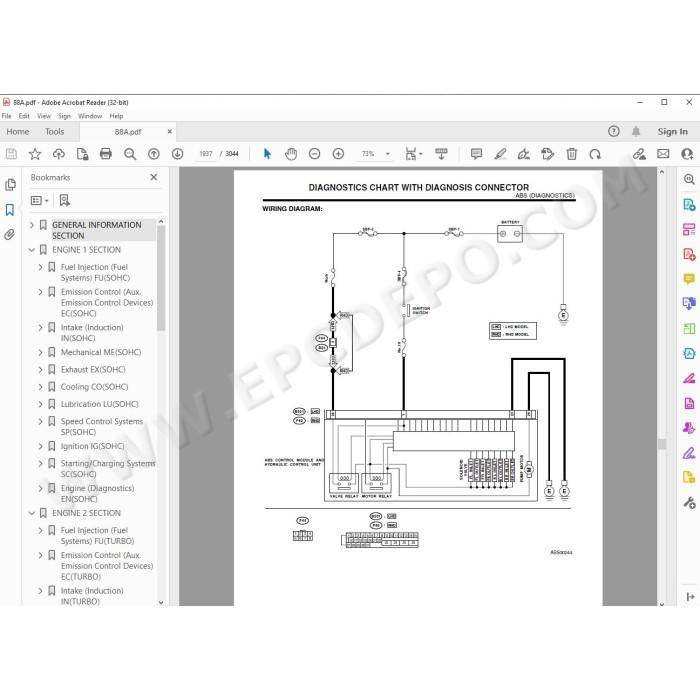
Task: Switch to the Tools tab
Action: click(x=54, y=132)
